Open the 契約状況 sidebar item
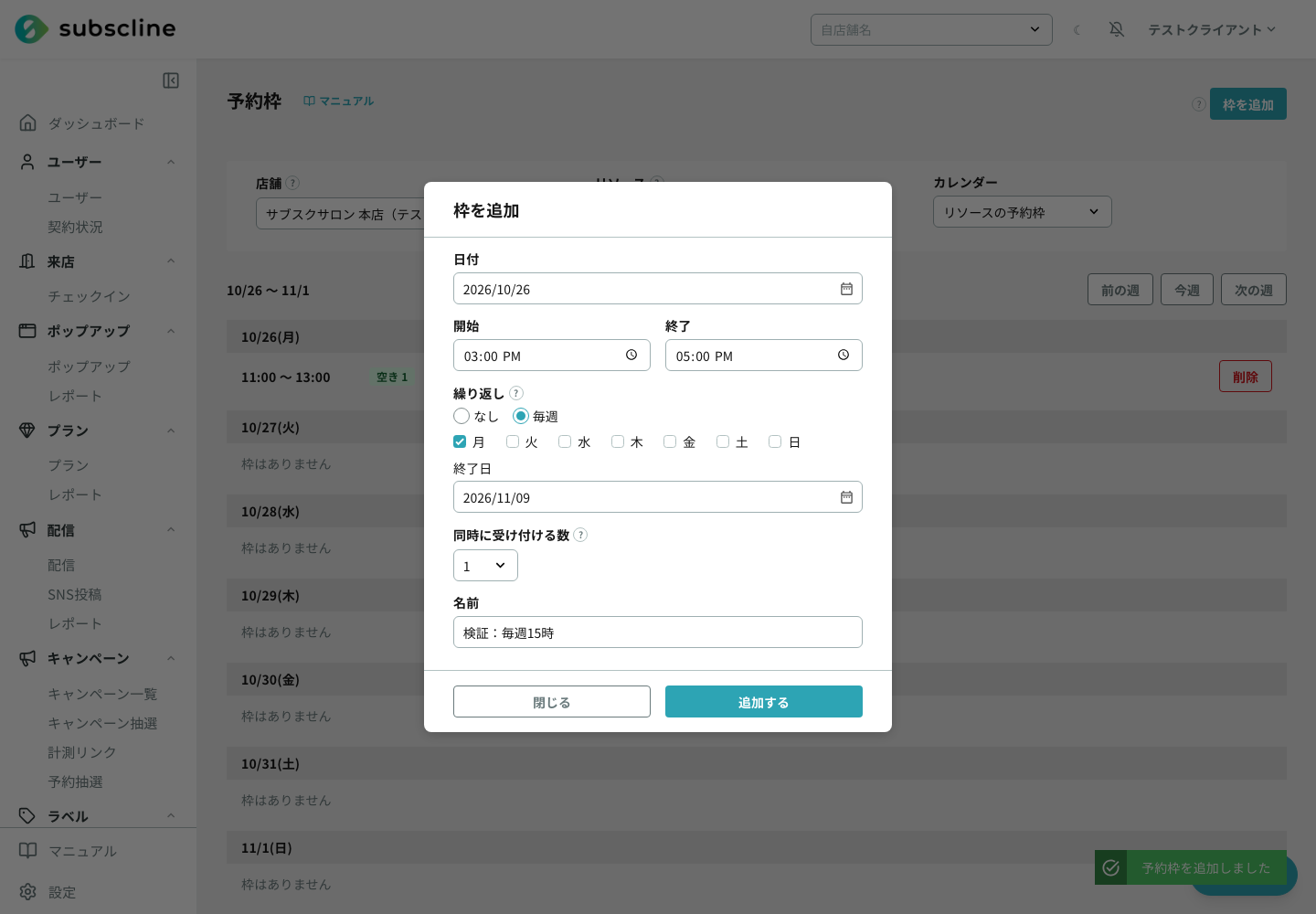Screen dimensions: 1316x914 pos(75,227)
